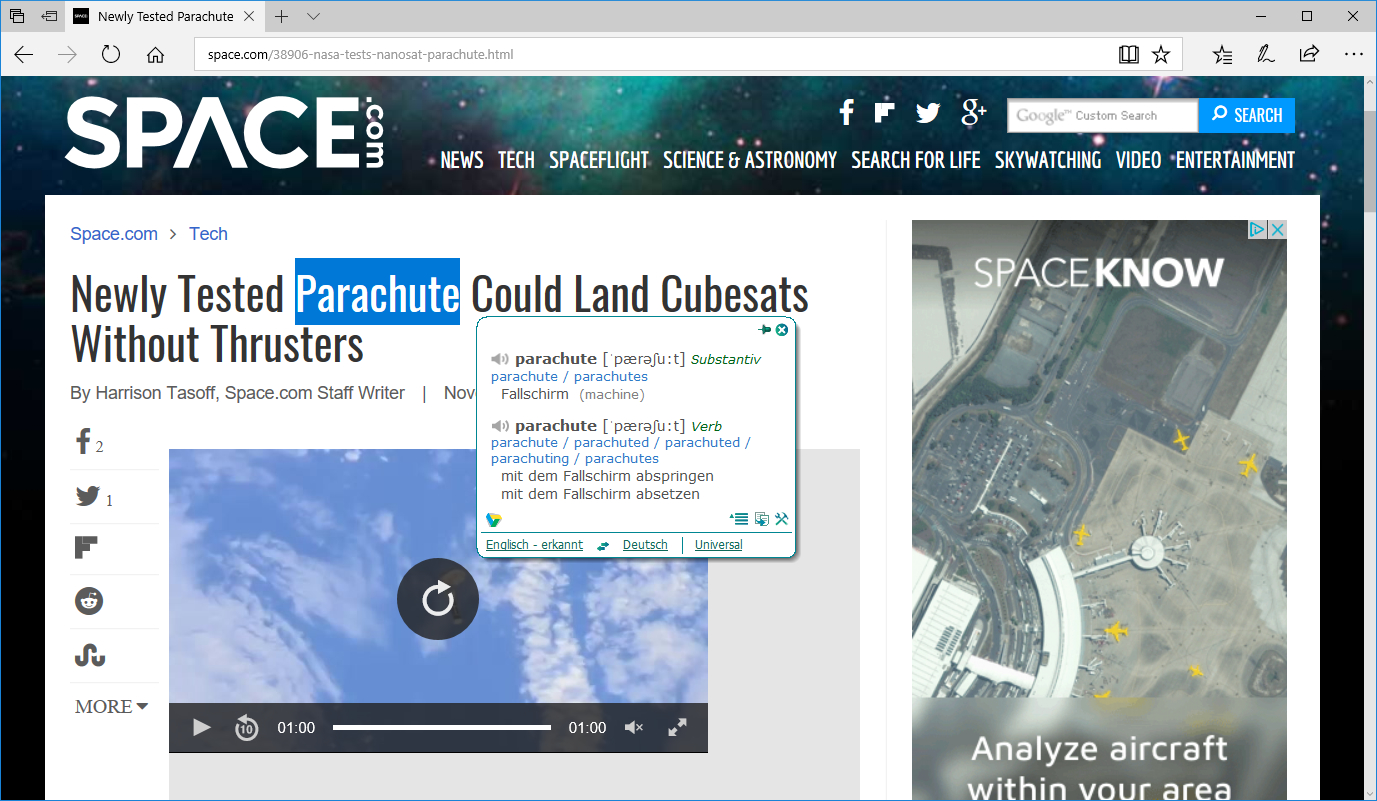Pin the translation popup open
This screenshot has width=1377, height=801.
tap(765, 330)
